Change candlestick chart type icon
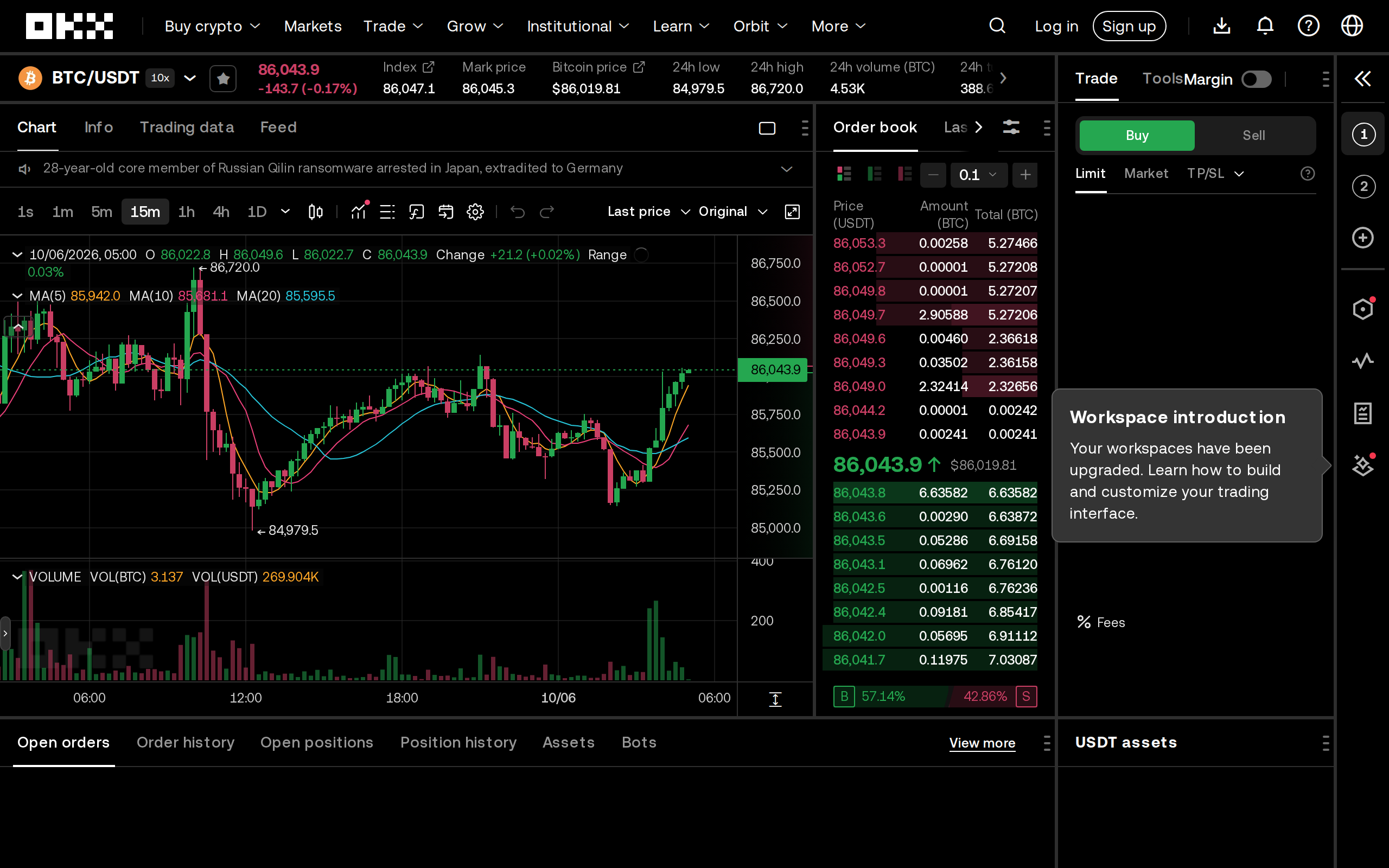Viewport: 1389px width, 868px height. click(315, 212)
